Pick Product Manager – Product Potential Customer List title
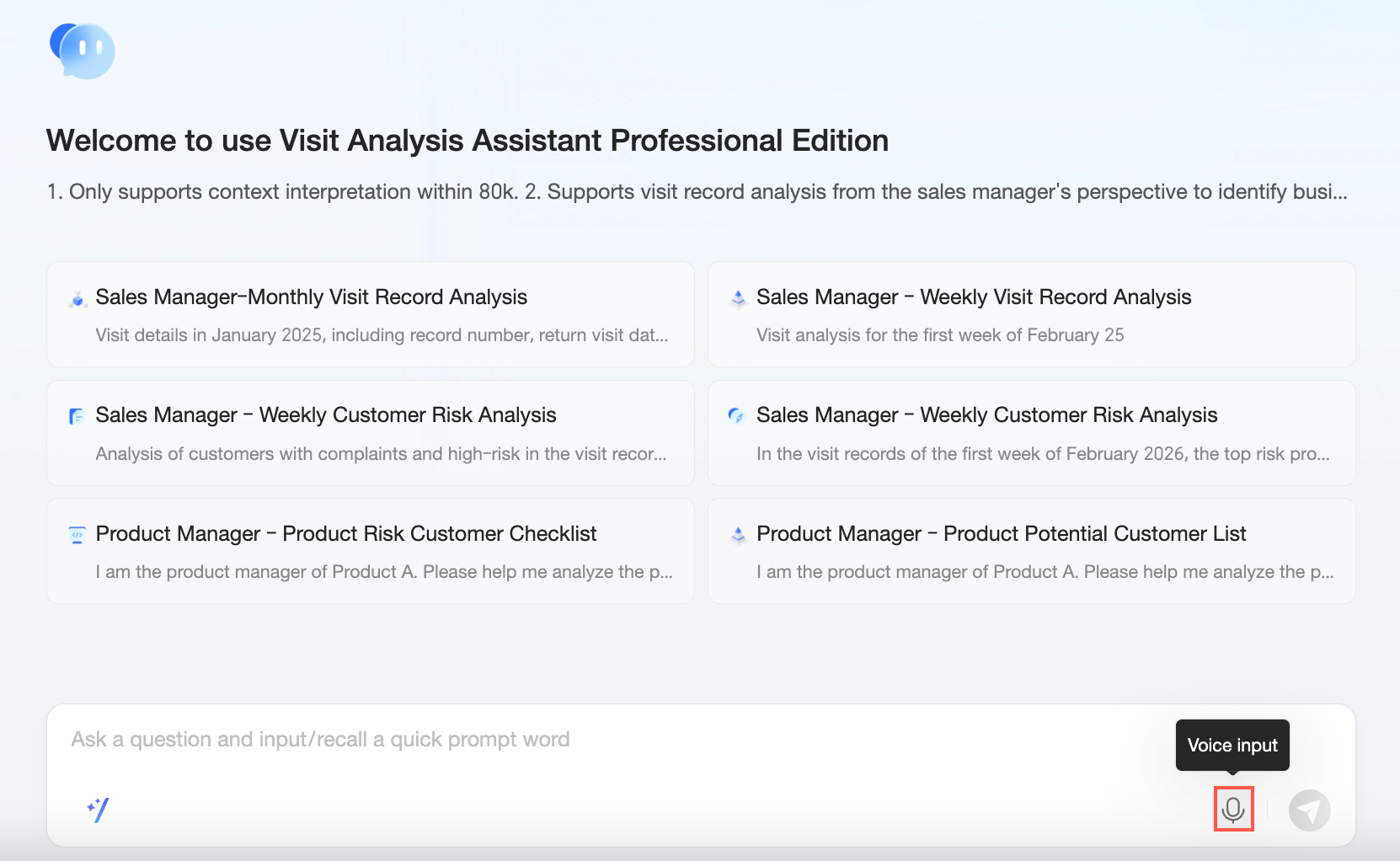This screenshot has width=1400, height=861. pyautogui.click(x=1001, y=534)
